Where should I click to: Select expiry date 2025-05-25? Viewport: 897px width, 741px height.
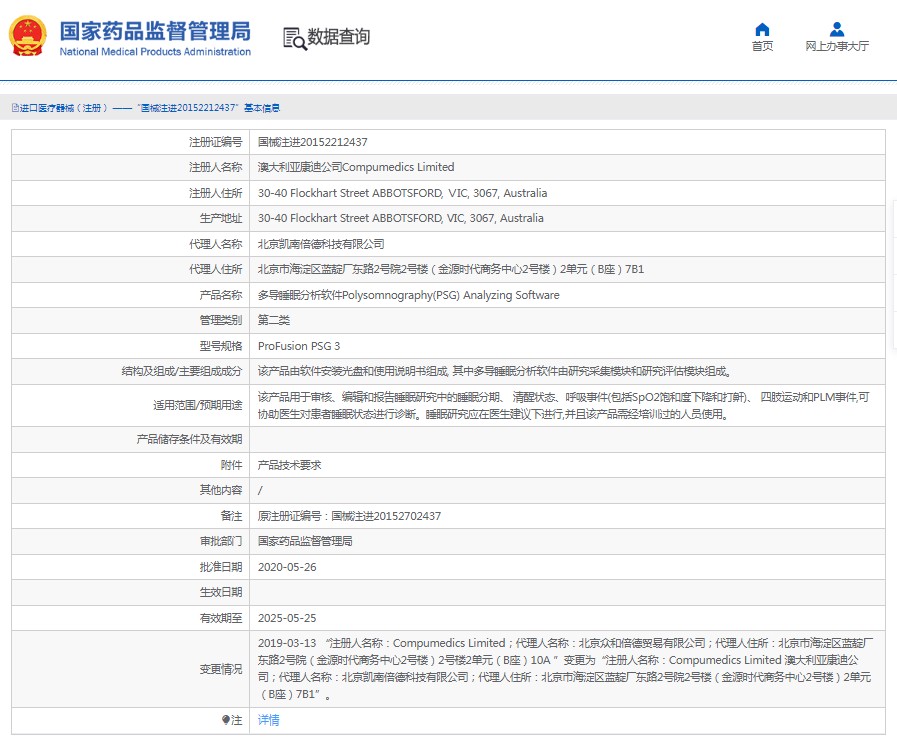tap(287, 618)
